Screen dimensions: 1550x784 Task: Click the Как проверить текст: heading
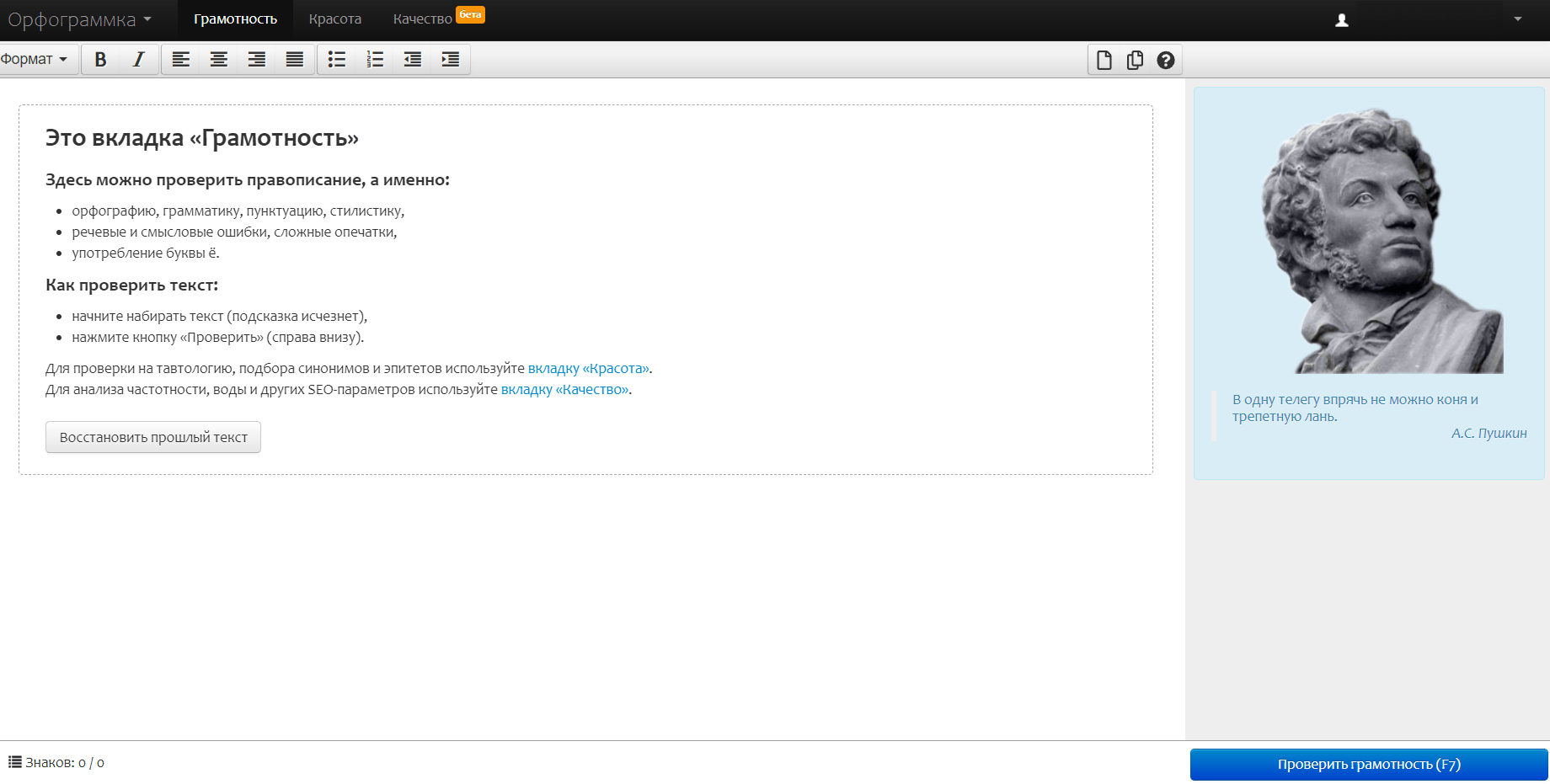(x=131, y=285)
